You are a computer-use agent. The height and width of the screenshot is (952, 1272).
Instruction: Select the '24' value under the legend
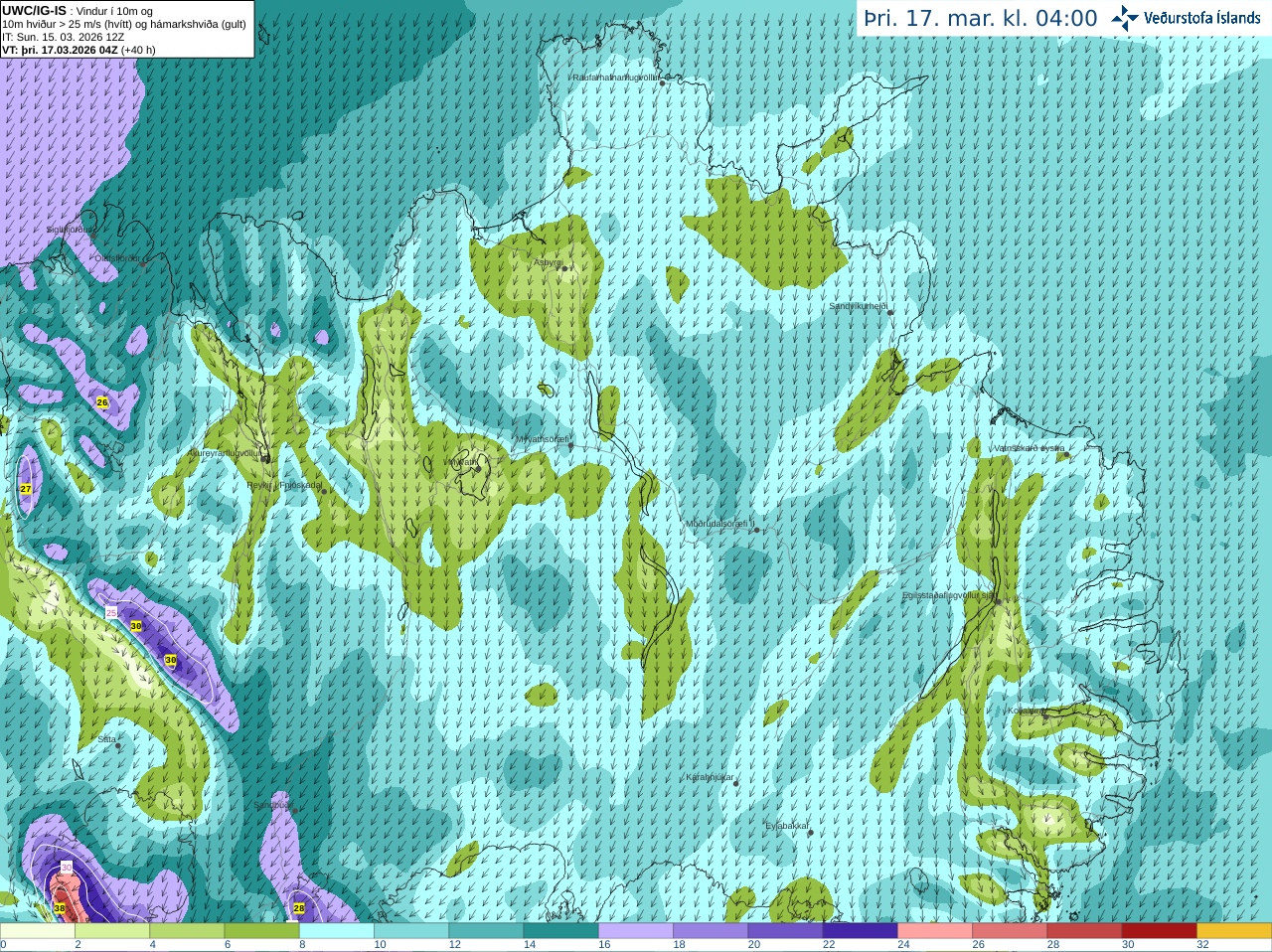pos(902,945)
